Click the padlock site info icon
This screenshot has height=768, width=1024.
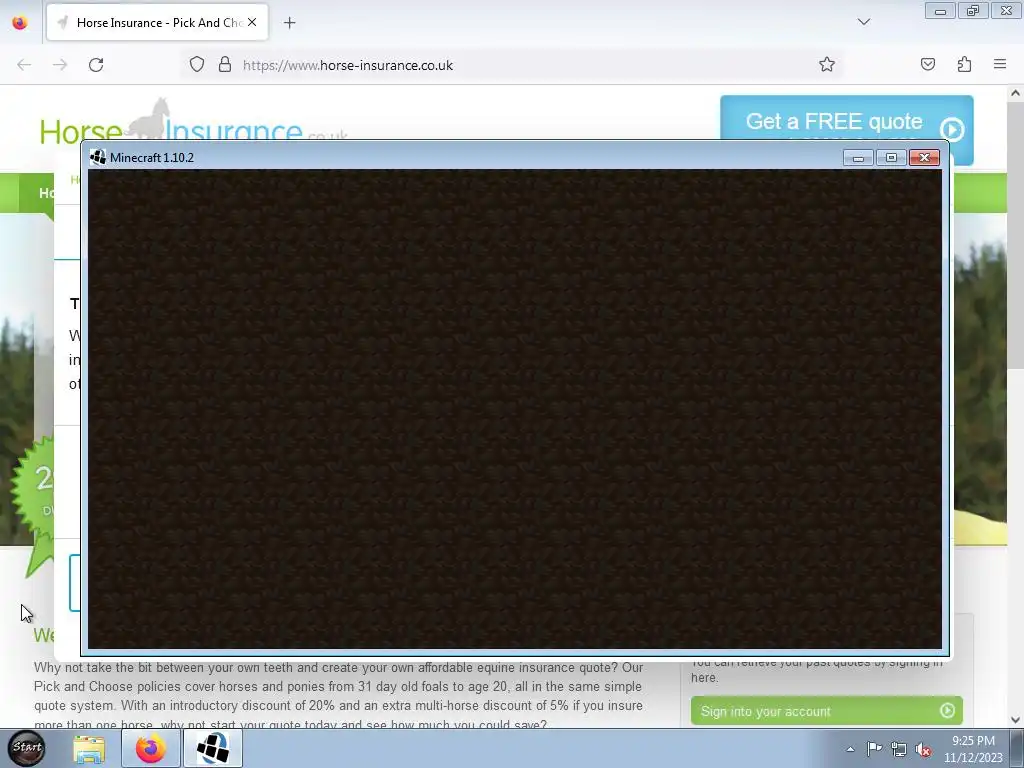(225, 65)
